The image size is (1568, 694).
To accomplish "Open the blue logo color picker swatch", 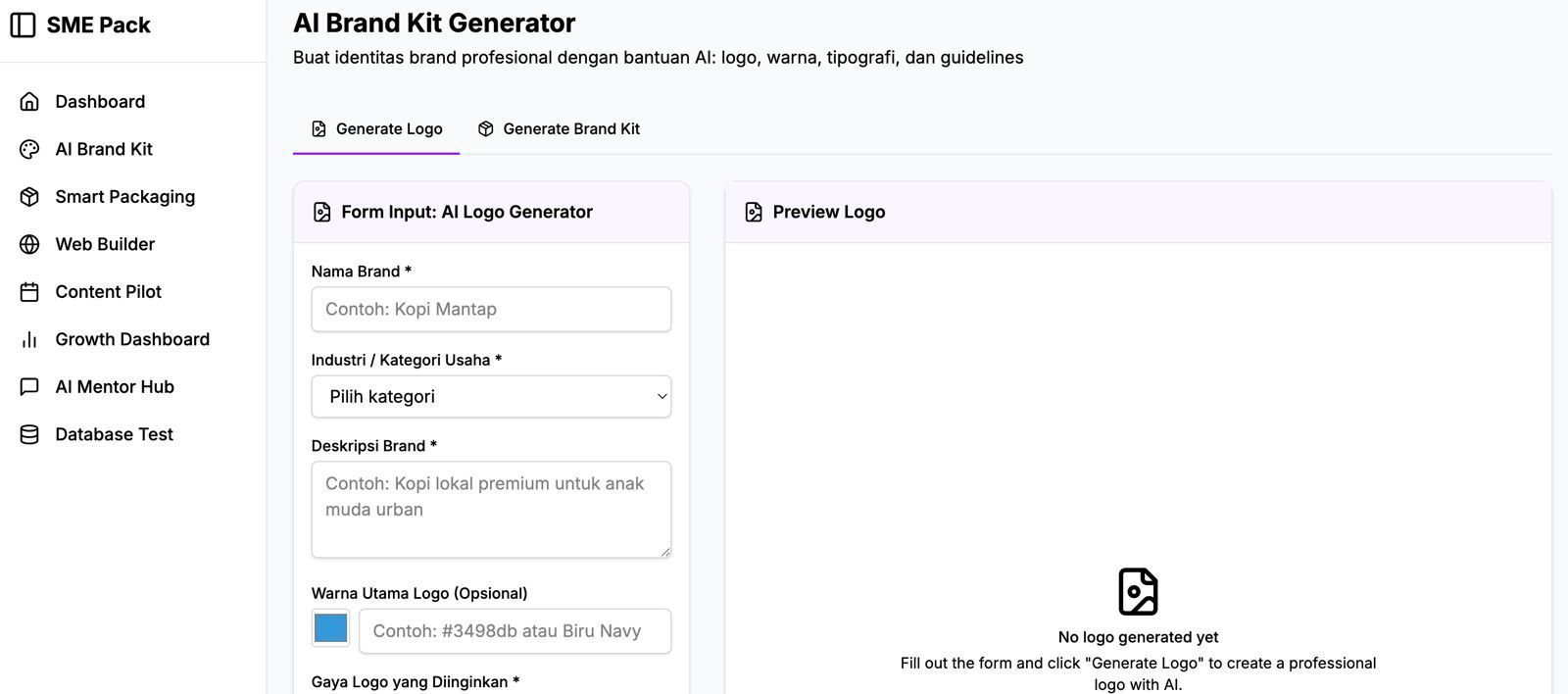I will [331, 628].
